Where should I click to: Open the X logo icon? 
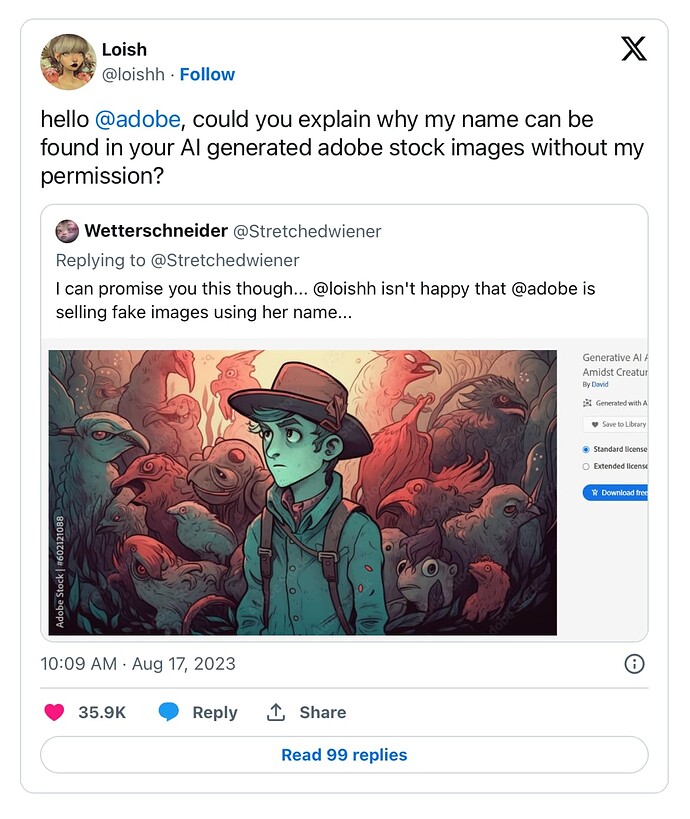tap(634, 49)
